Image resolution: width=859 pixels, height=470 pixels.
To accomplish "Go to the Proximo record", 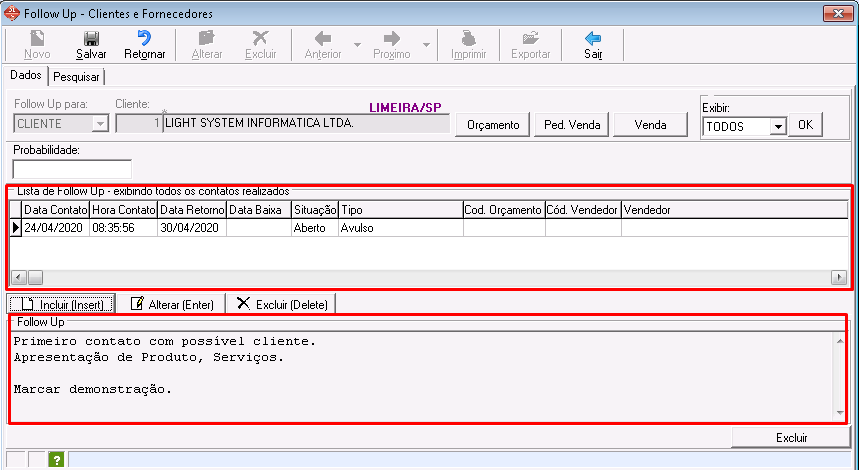I will click(x=392, y=44).
